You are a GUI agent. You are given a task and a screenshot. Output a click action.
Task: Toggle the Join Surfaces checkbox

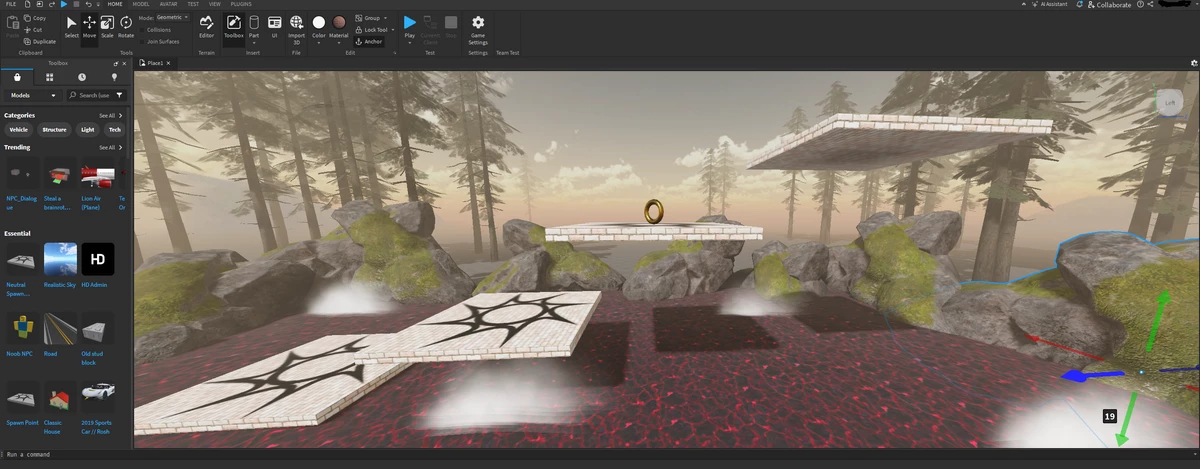143,41
